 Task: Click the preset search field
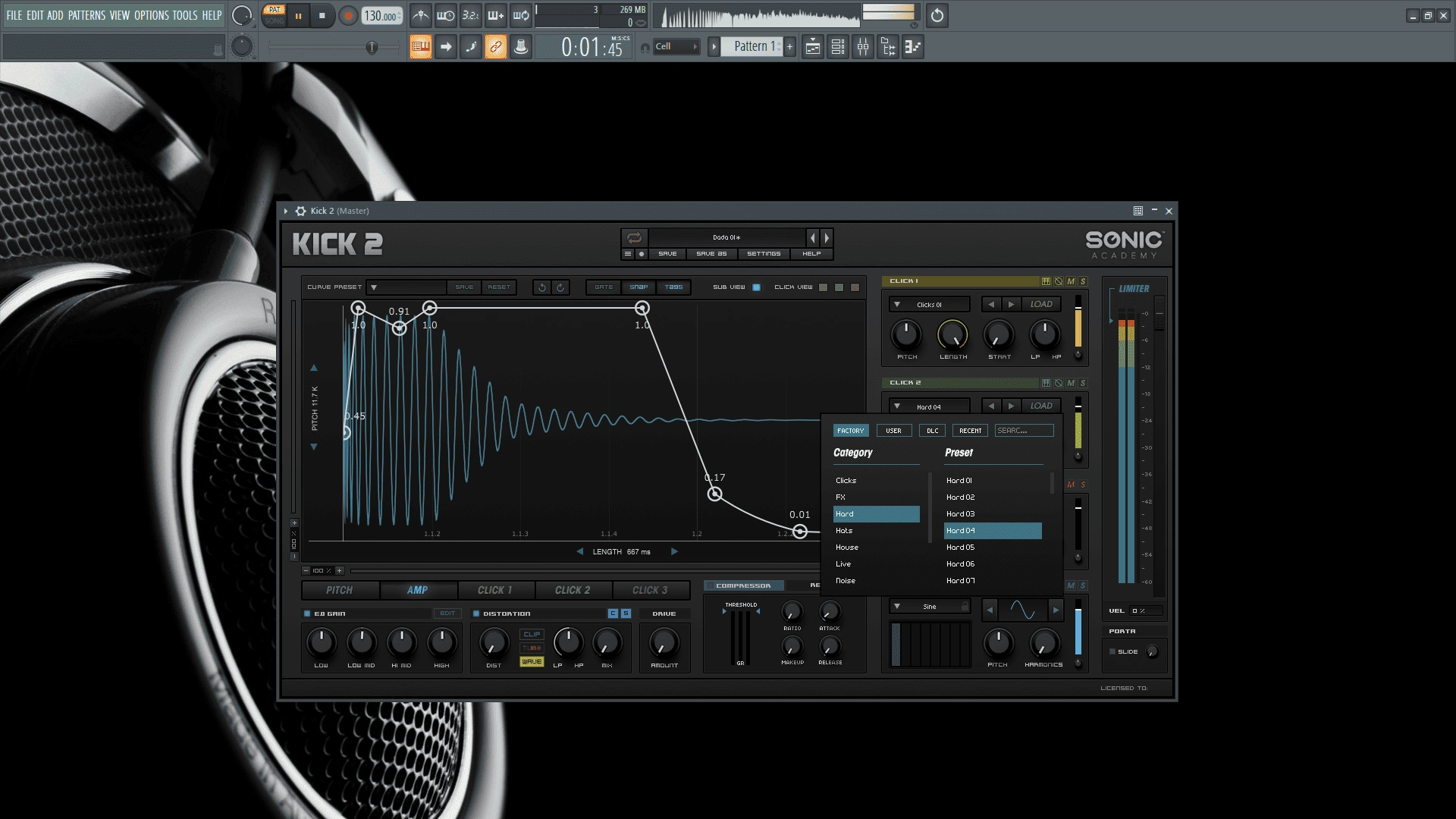1024,431
